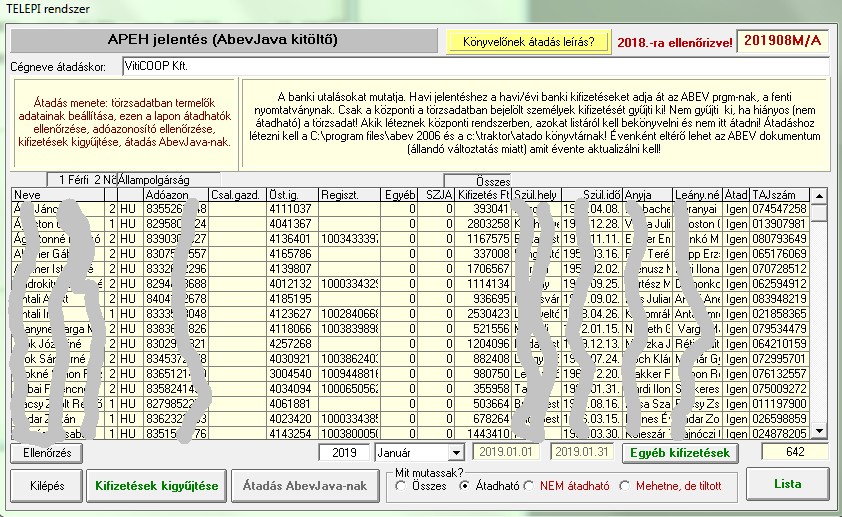The height and width of the screenshot is (517, 842).
Task: Click the Ellenőrzés button
Action: [x=47, y=453]
